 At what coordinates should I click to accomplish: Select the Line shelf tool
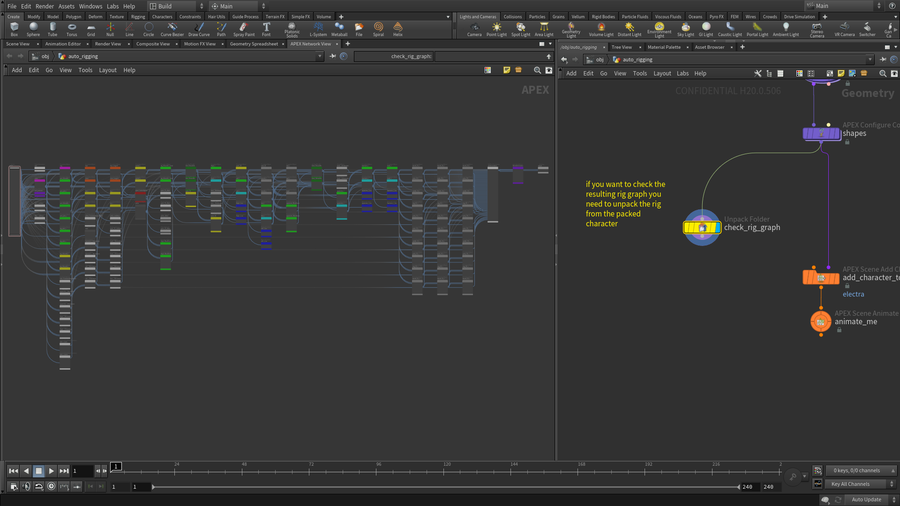pyautogui.click(x=129, y=29)
